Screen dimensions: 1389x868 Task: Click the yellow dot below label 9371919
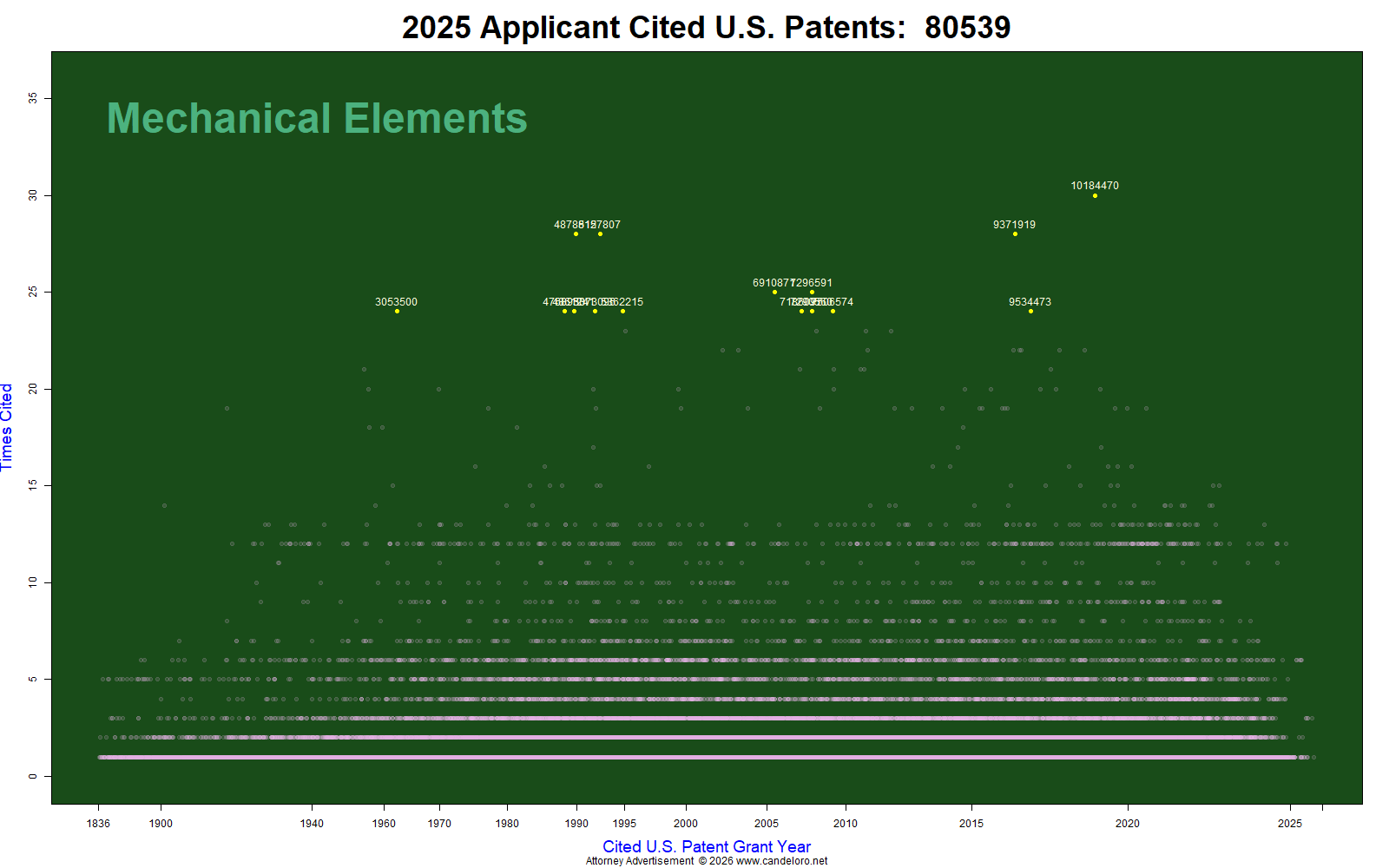tap(1015, 233)
